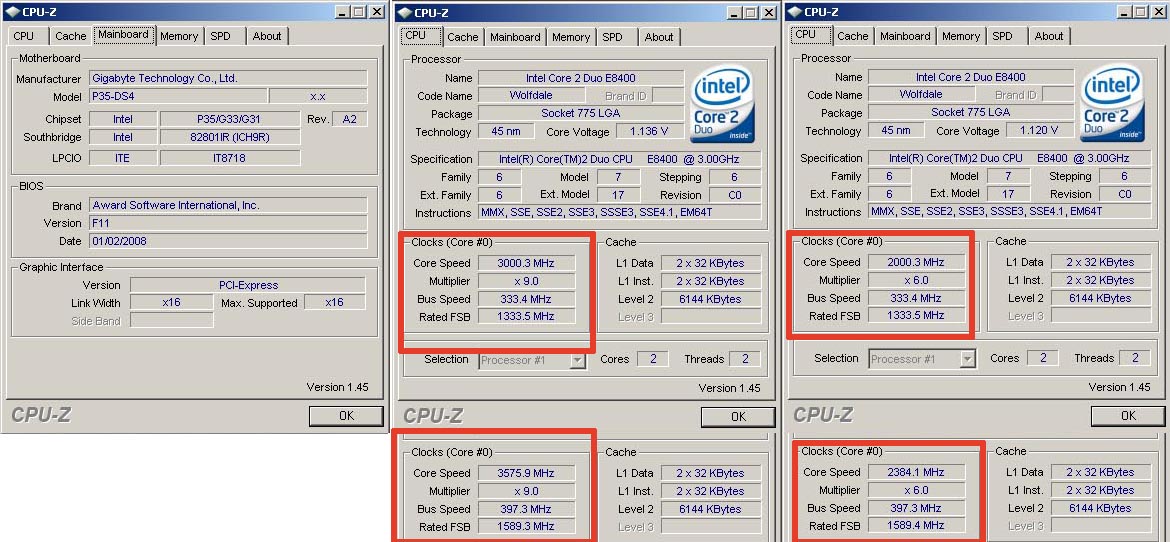Click chipset value 'P35/G33/G31'

click(231, 119)
